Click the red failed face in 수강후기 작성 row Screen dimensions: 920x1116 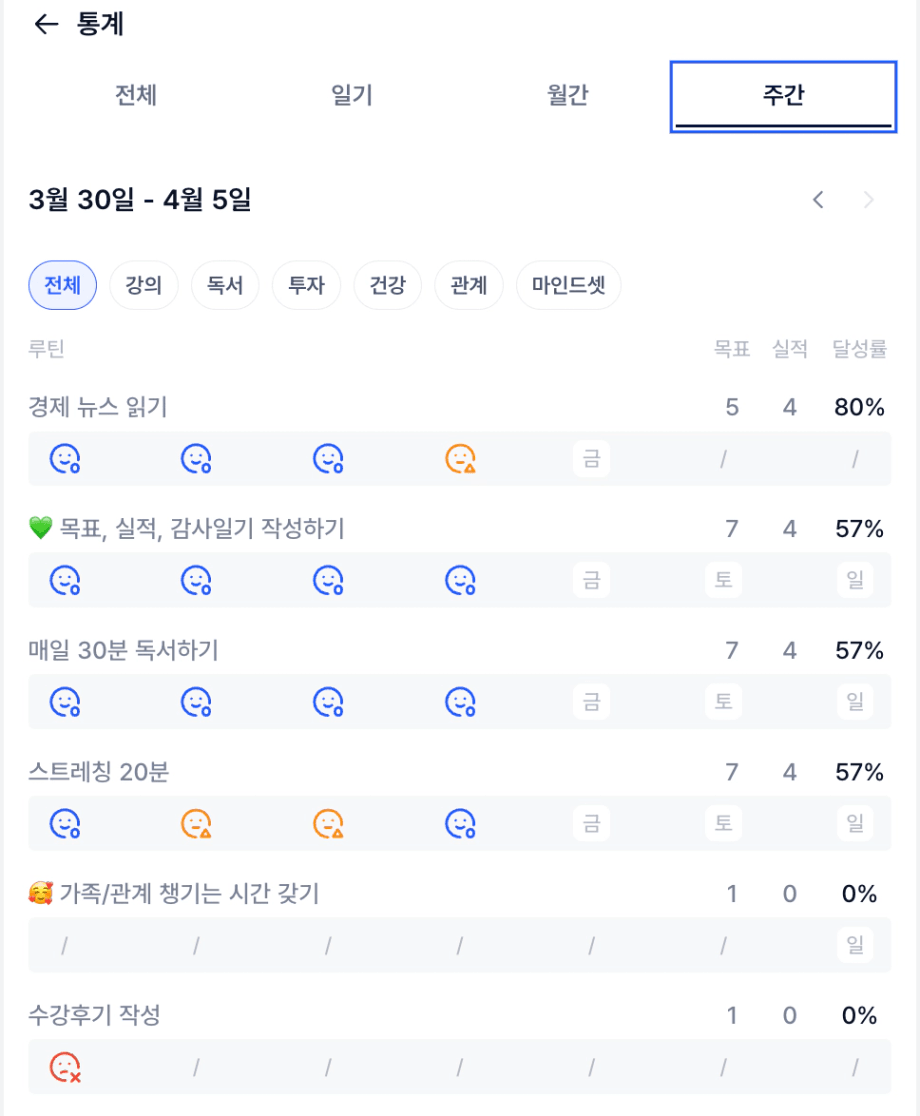coord(66,1067)
